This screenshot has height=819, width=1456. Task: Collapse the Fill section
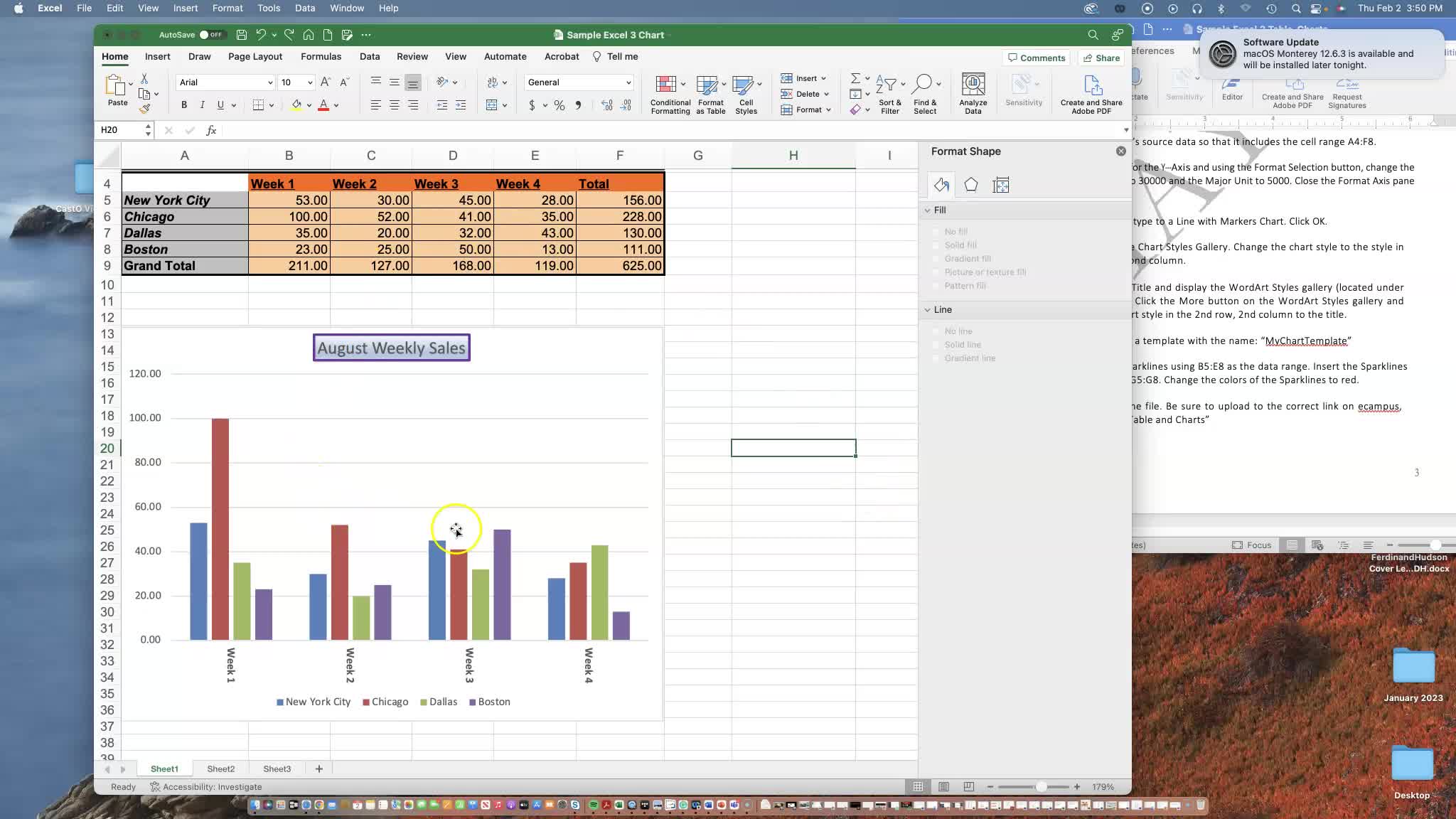click(x=927, y=210)
